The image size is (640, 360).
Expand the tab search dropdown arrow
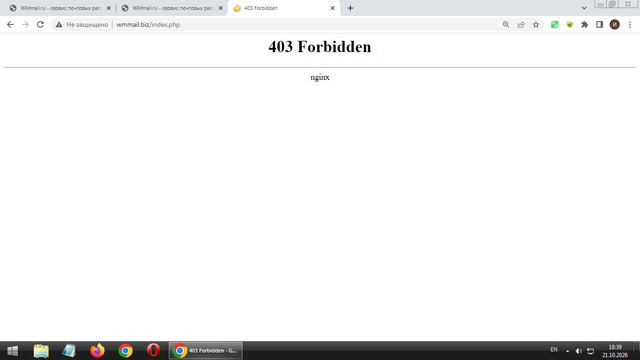(x=584, y=8)
